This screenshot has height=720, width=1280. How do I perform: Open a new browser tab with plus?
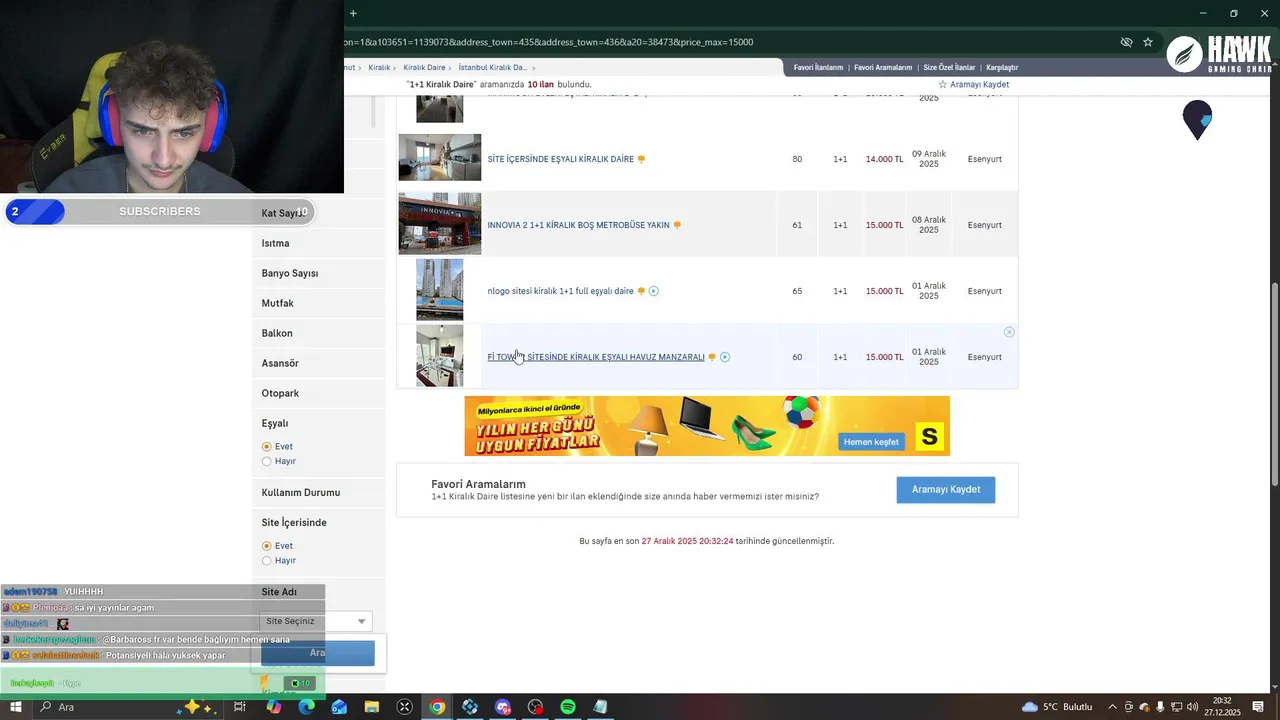point(353,13)
